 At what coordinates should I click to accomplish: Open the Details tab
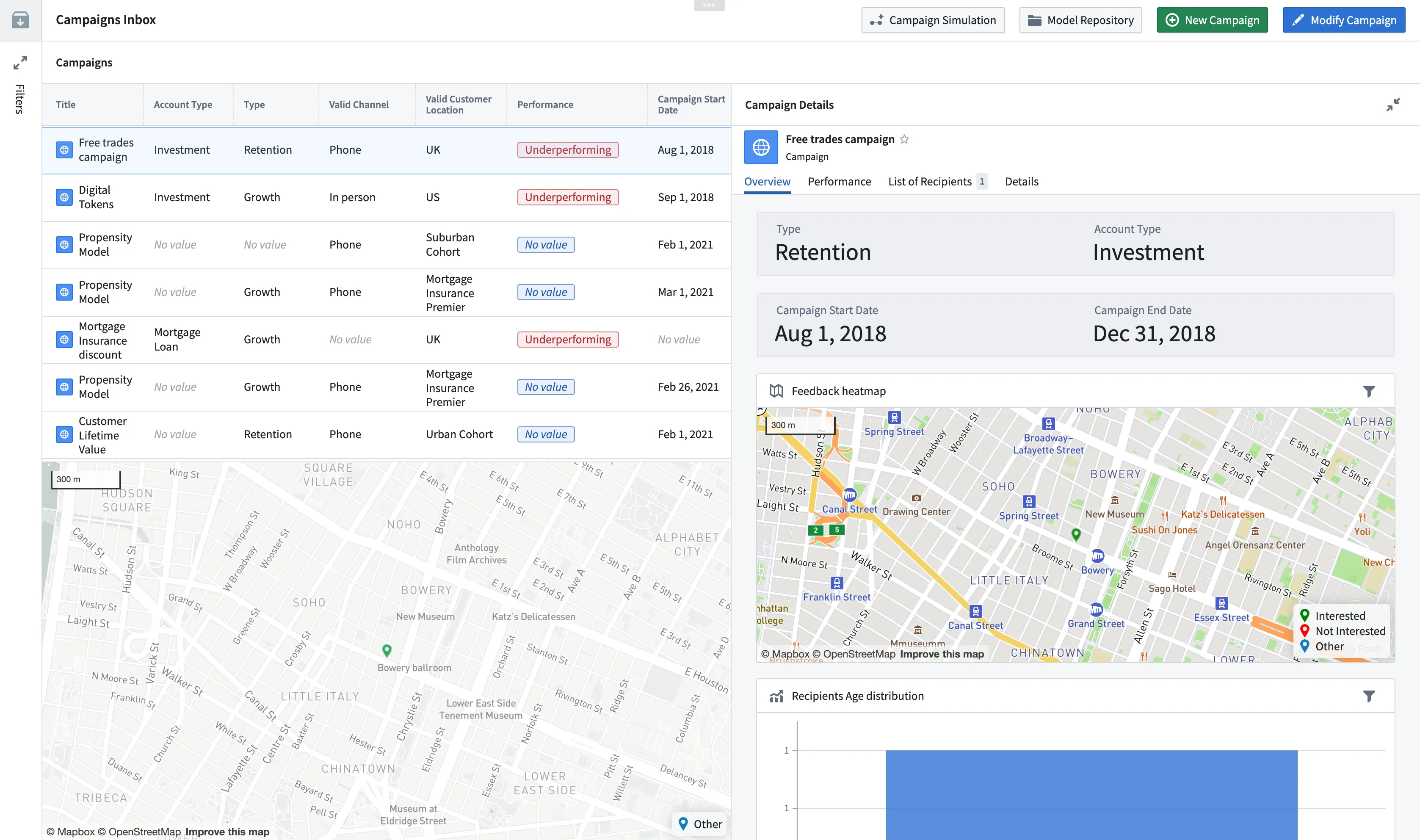(x=1021, y=182)
